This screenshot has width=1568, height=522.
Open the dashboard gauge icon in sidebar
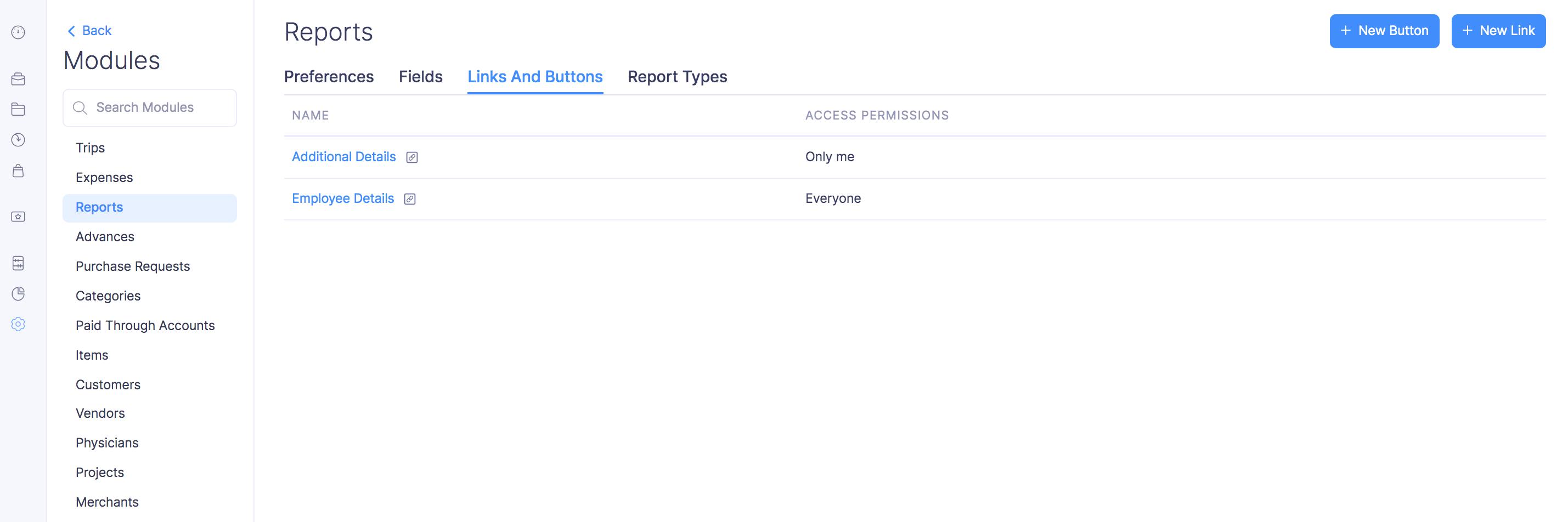[18, 32]
